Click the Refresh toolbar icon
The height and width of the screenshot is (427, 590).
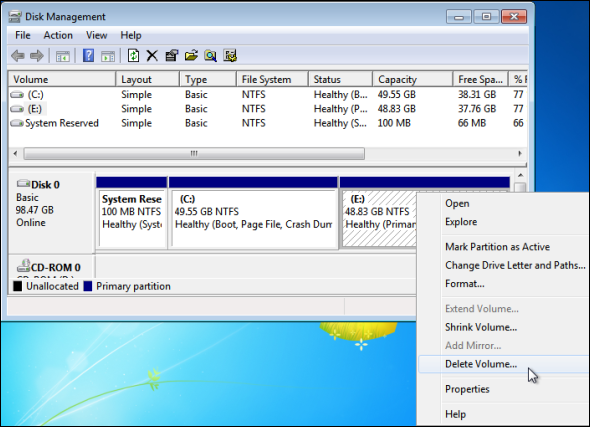pos(133,56)
